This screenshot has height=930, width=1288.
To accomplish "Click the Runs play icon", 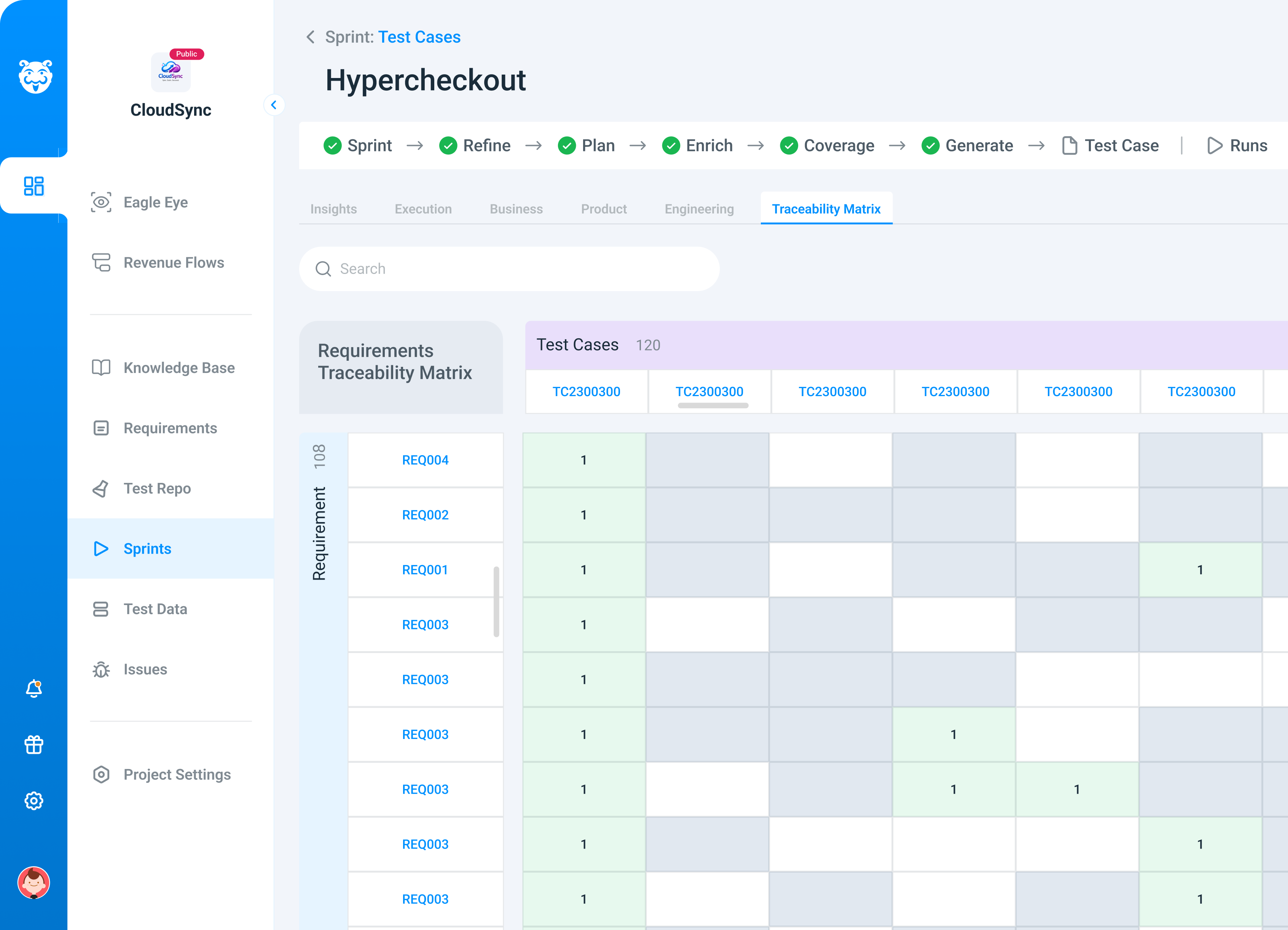I will [1214, 145].
